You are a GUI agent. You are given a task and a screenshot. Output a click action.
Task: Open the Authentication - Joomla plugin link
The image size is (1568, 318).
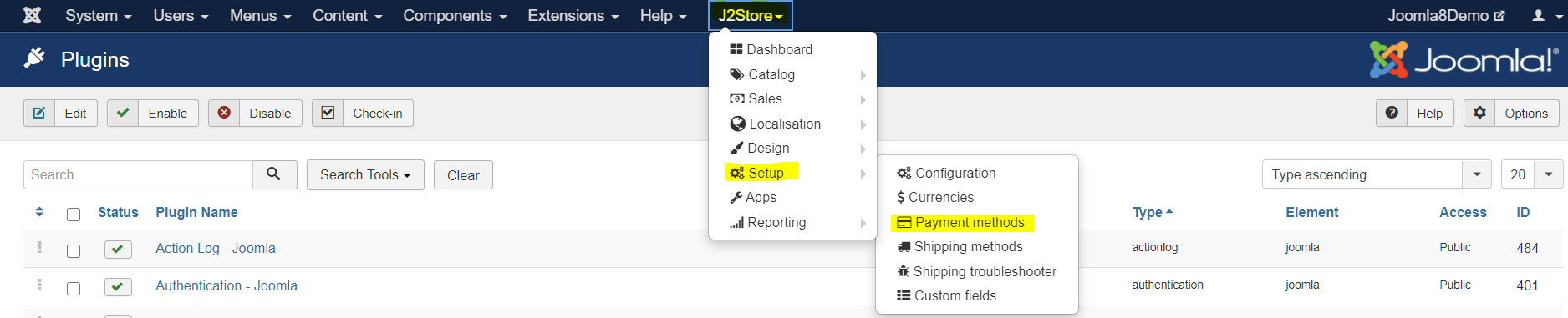227,285
